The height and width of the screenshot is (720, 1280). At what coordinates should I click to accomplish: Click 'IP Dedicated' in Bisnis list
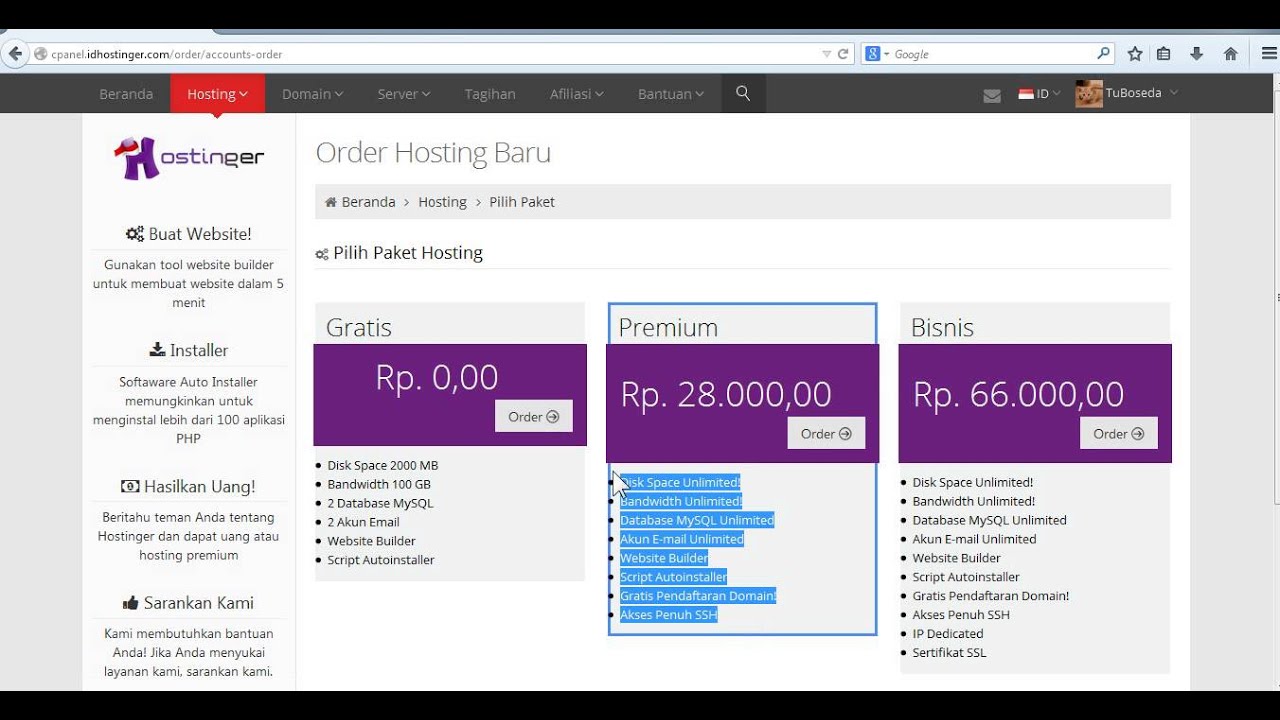tap(948, 634)
